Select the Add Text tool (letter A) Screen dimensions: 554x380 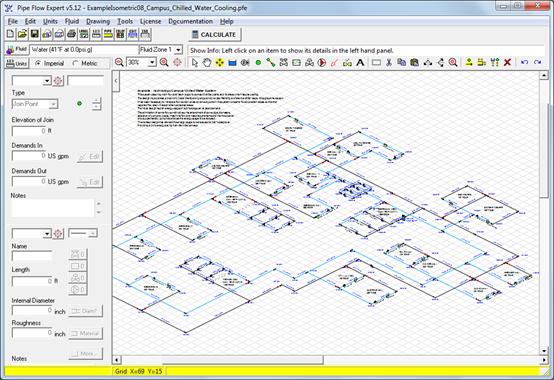[x=360, y=63]
